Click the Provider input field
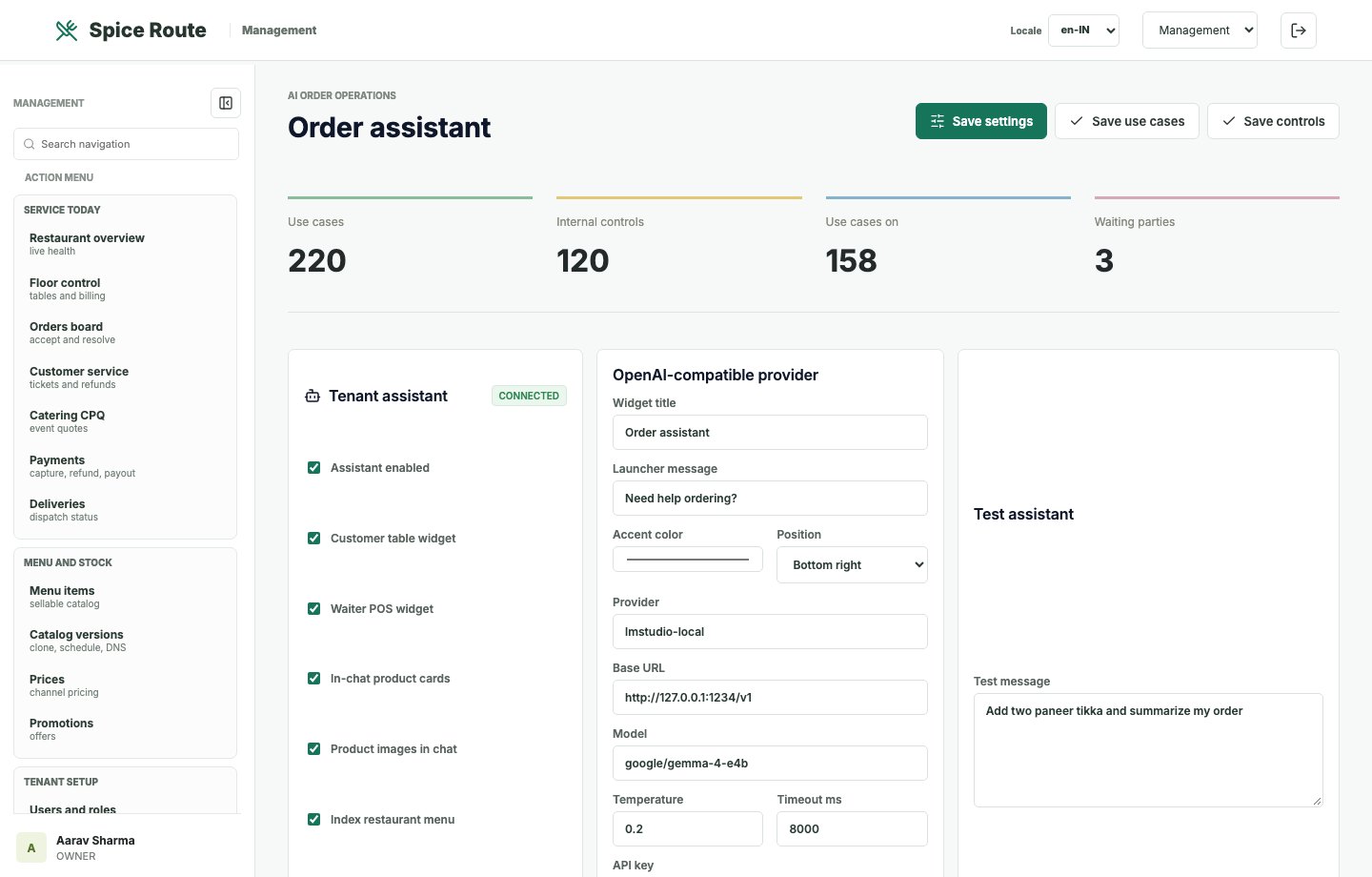1372x877 pixels. pyautogui.click(x=770, y=631)
